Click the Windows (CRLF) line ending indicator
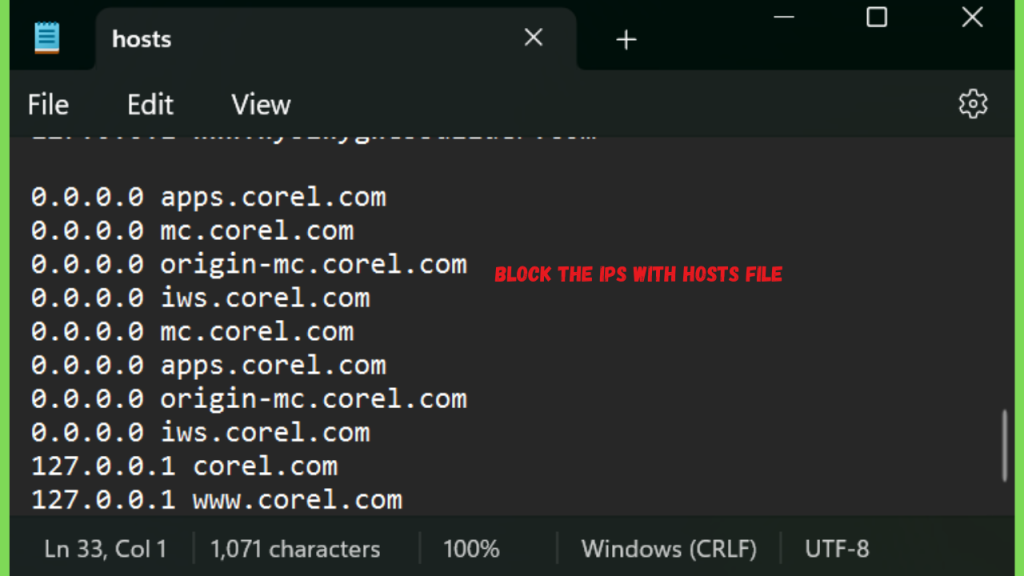The width and height of the screenshot is (1024, 576). tap(669, 549)
